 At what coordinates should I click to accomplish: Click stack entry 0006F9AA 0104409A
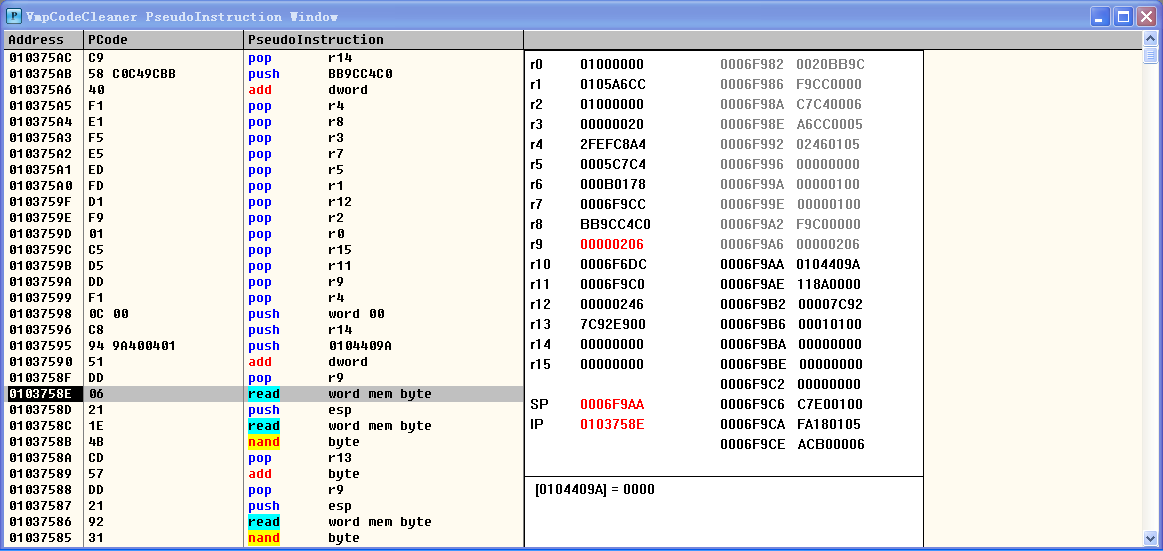tap(791, 264)
